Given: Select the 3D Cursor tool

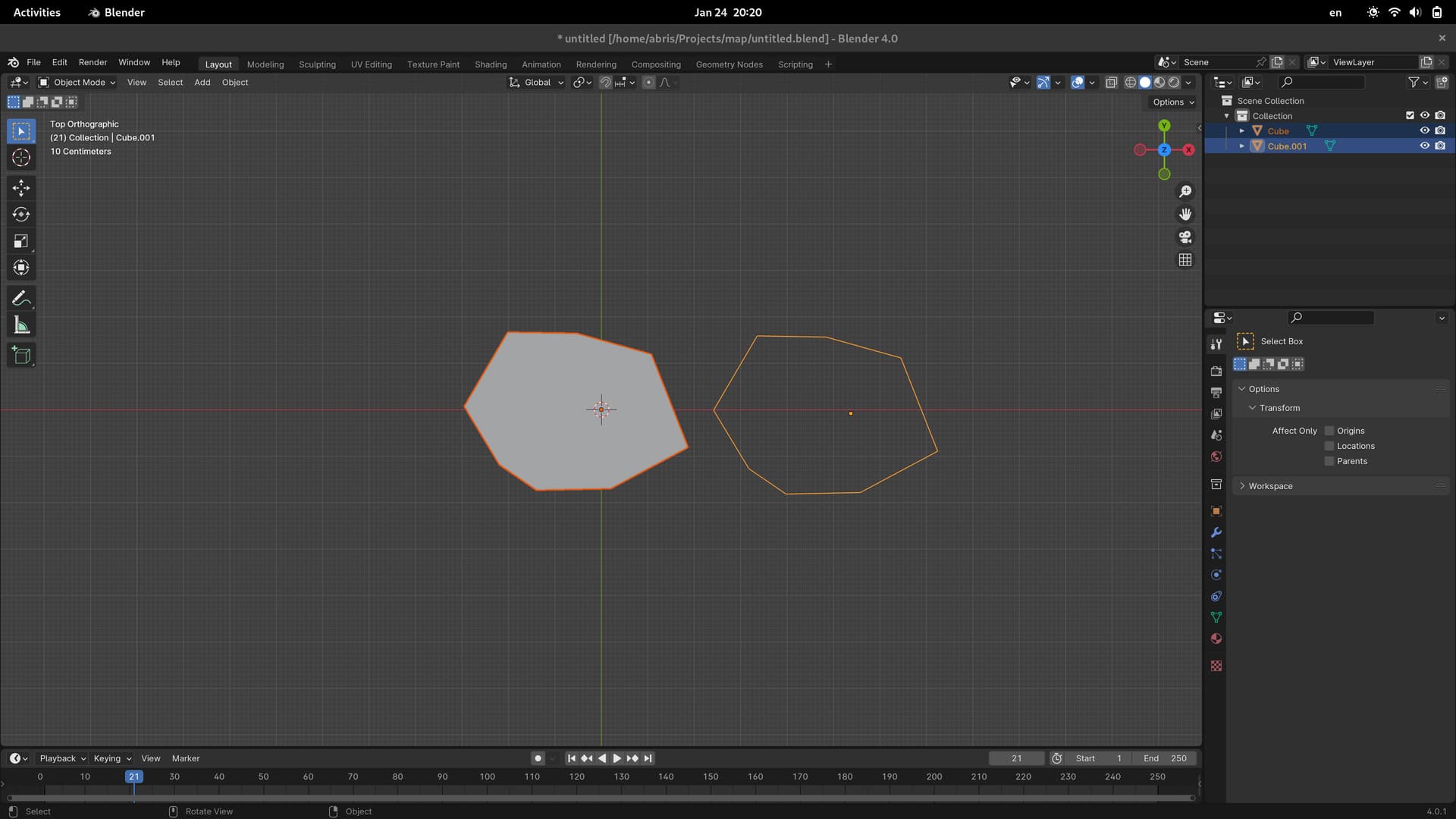Looking at the screenshot, I should (x=21, y=158).
